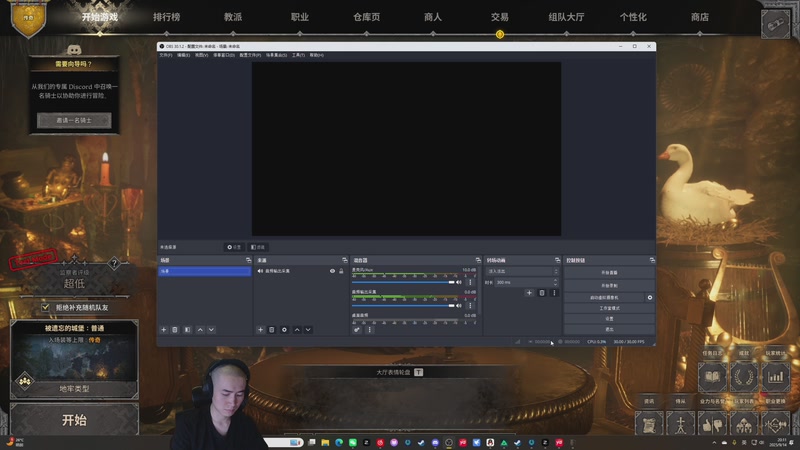
Task: Pop out the scene transitions dock
Action: click(x=557, y=260)
